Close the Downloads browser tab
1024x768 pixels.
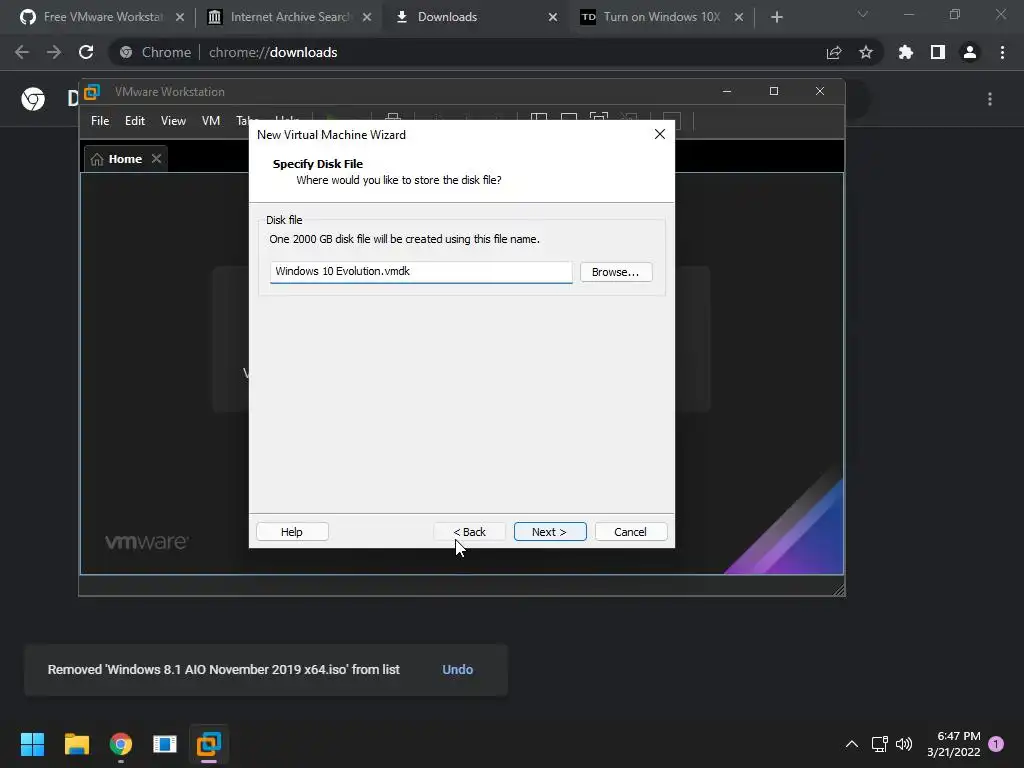pos(552,17)
